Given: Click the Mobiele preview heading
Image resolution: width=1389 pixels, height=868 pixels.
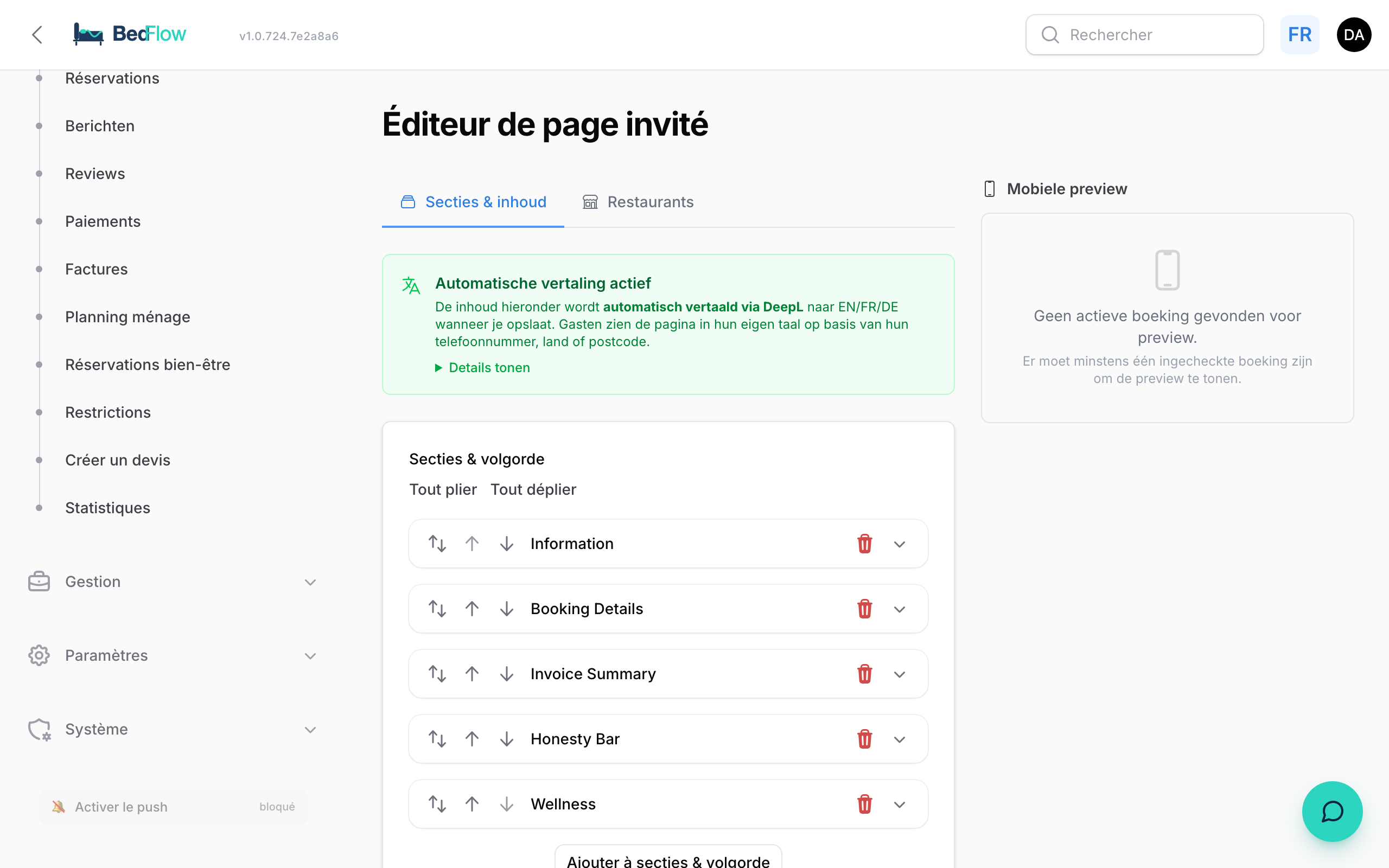Looking at the screenshot, I should pyautogui.click(x=1066, y=188).
